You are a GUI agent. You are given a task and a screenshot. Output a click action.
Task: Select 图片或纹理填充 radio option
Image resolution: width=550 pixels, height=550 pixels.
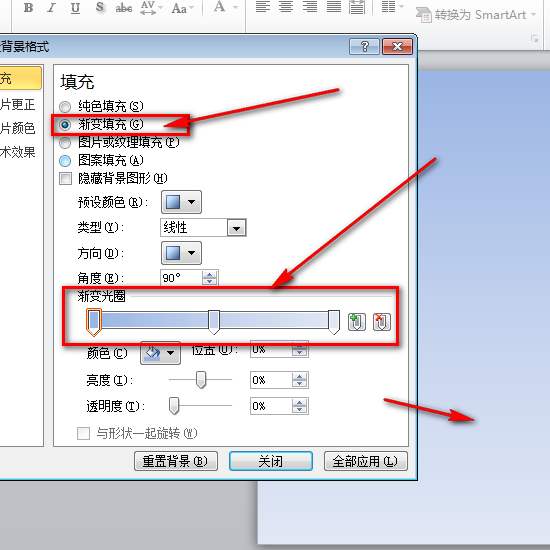[65, 143]
